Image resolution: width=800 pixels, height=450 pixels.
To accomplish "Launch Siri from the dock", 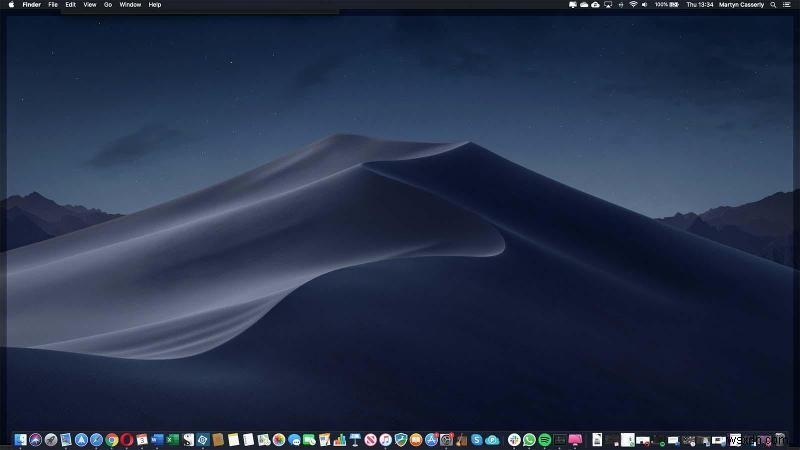I will click(x=35, y=440).
